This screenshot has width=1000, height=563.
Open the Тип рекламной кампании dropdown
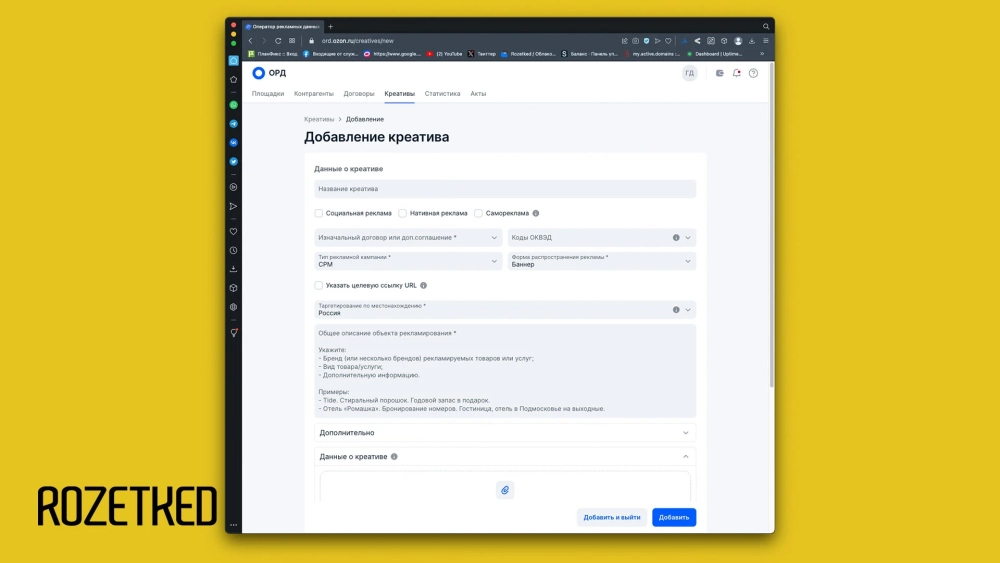405,261
